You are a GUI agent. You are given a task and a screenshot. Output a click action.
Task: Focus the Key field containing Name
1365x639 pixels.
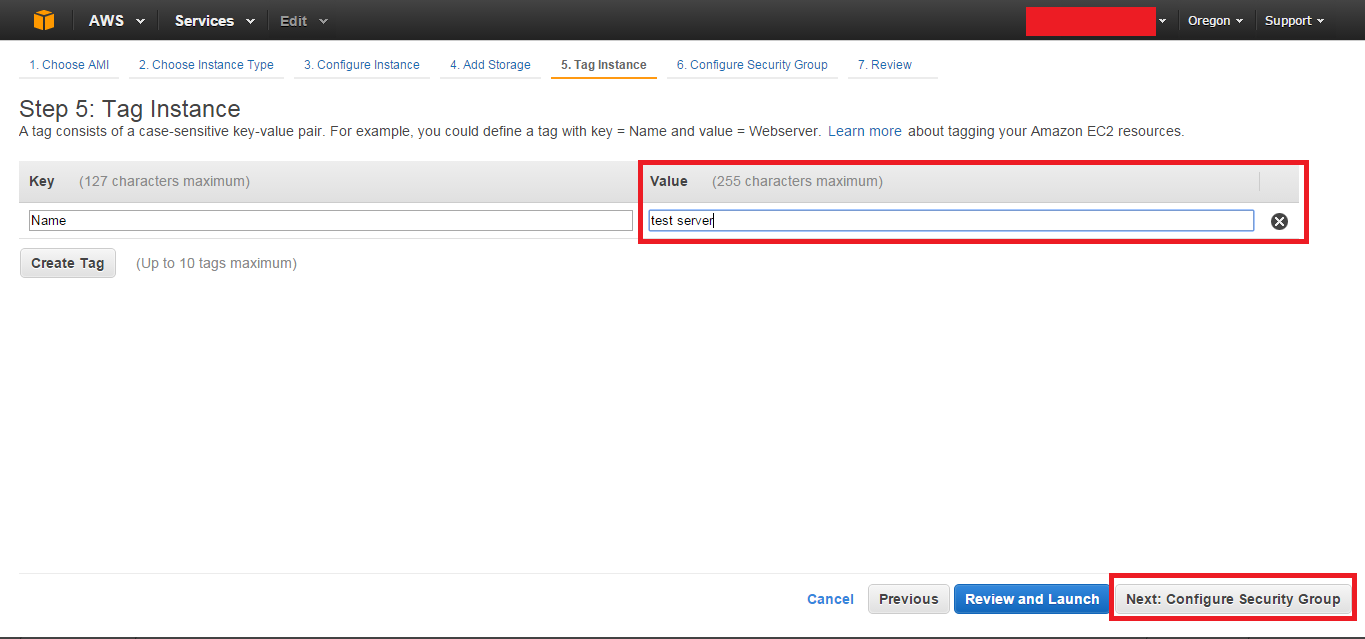pyautogui.click(x=331, y=220)
